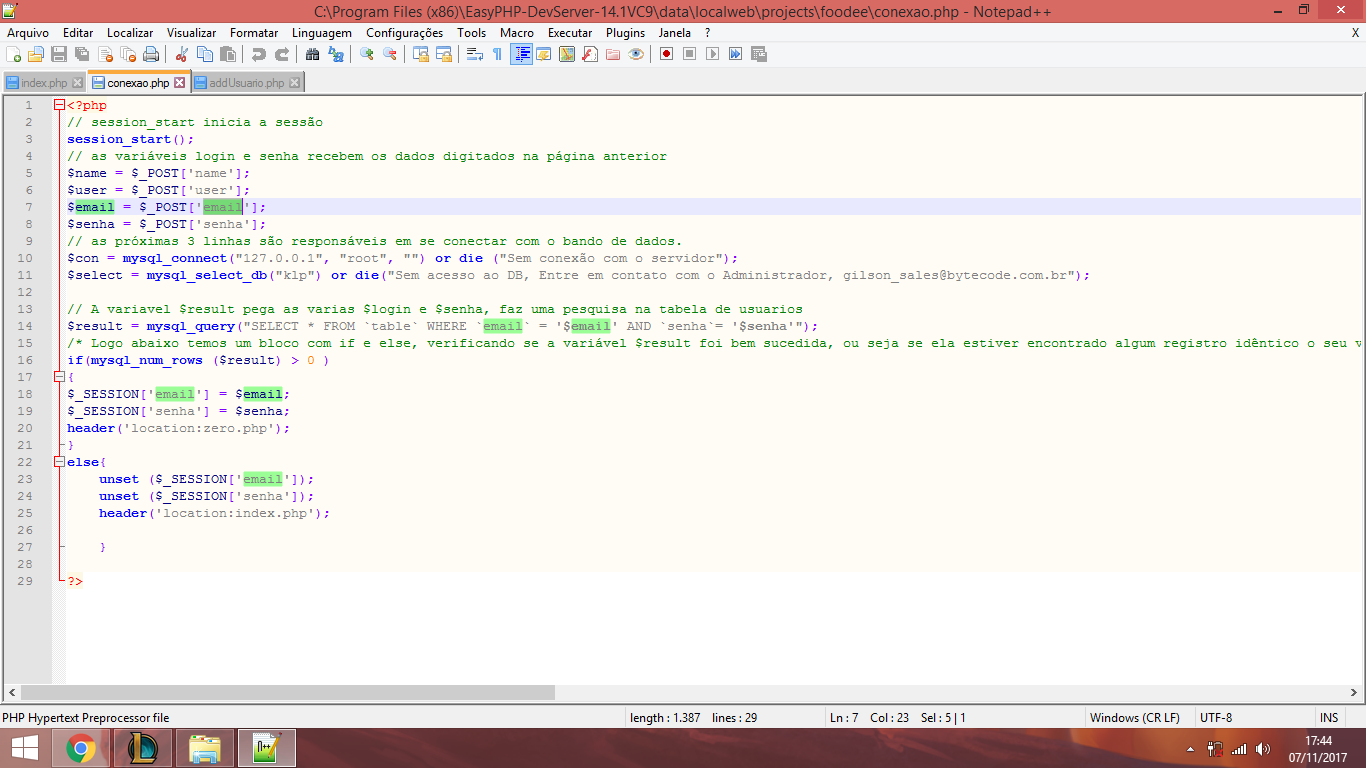The image size is (1366, 768).
Task: Collapse the else block fold at line 22
Action: coord(59,462)
